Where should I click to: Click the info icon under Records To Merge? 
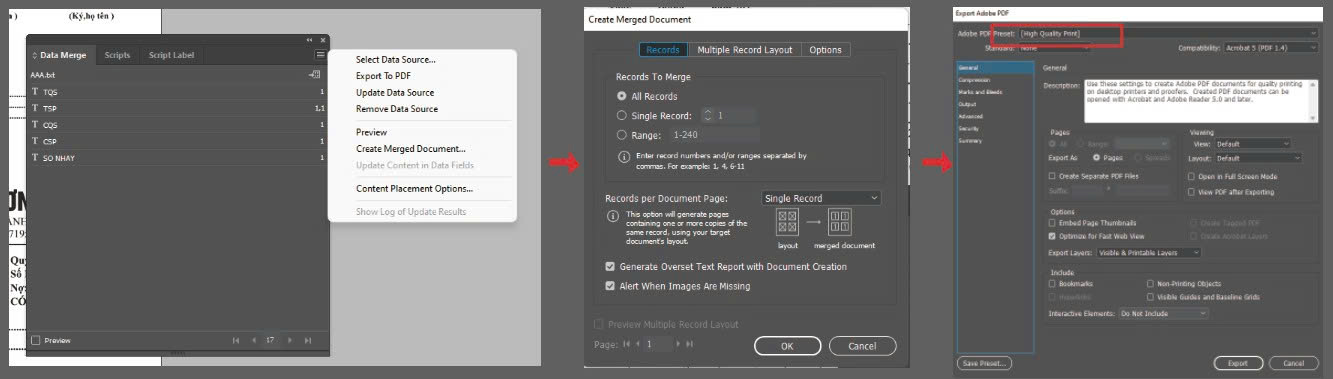click(x=624, y=157)
